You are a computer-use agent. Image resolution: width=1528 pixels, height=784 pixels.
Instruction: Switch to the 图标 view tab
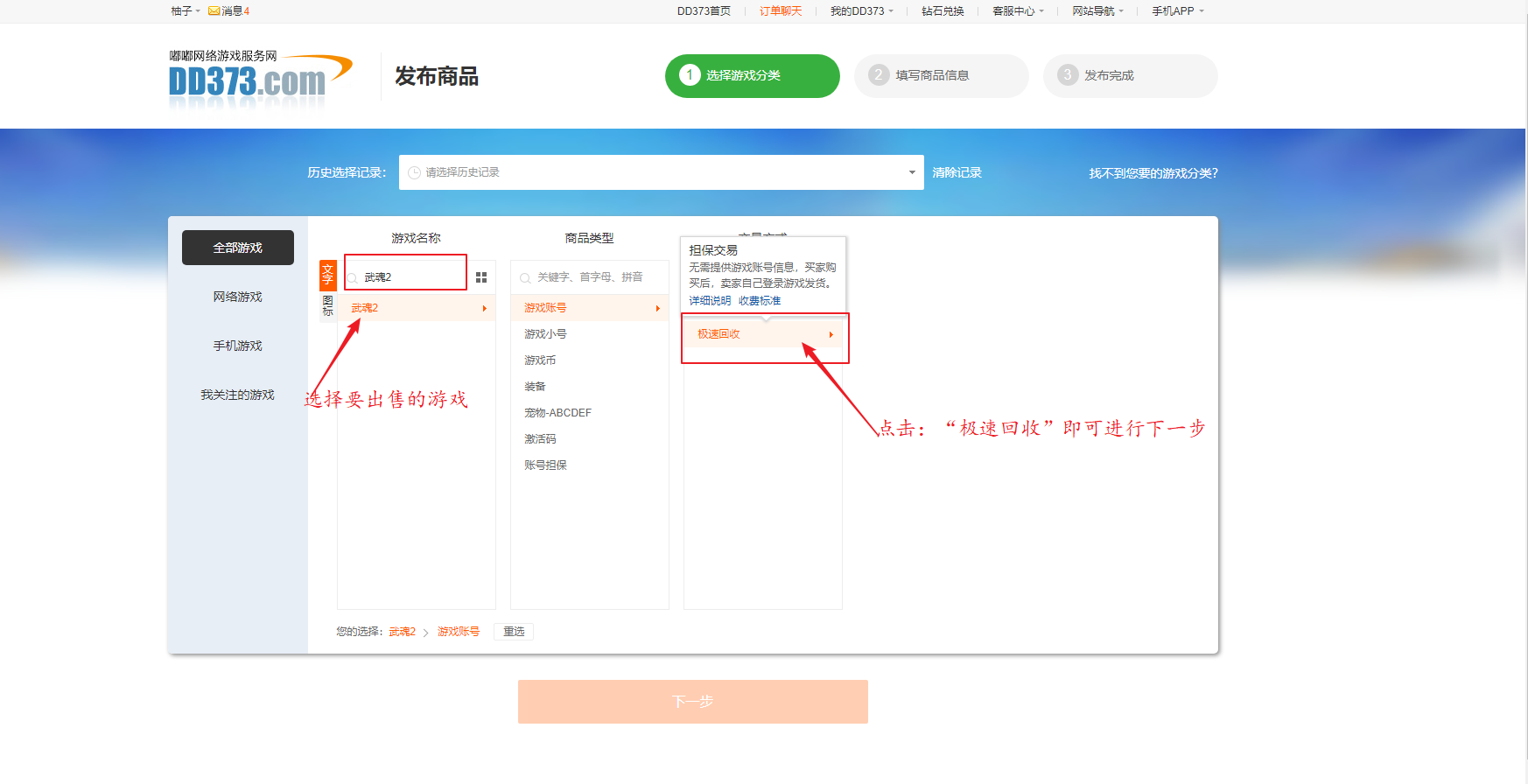point(328,305)
